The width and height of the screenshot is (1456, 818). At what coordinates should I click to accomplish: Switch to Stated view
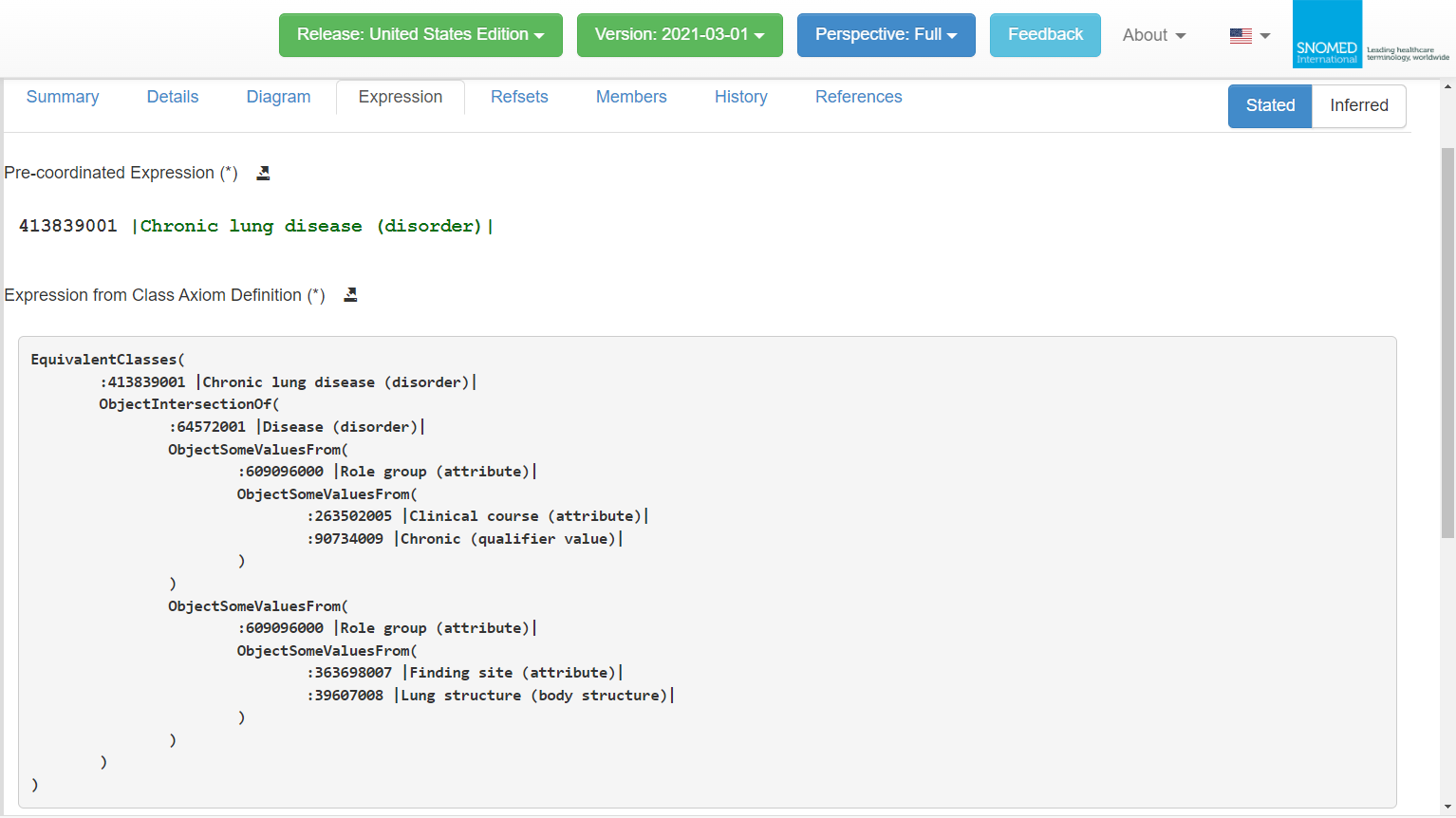[1269, 105]
